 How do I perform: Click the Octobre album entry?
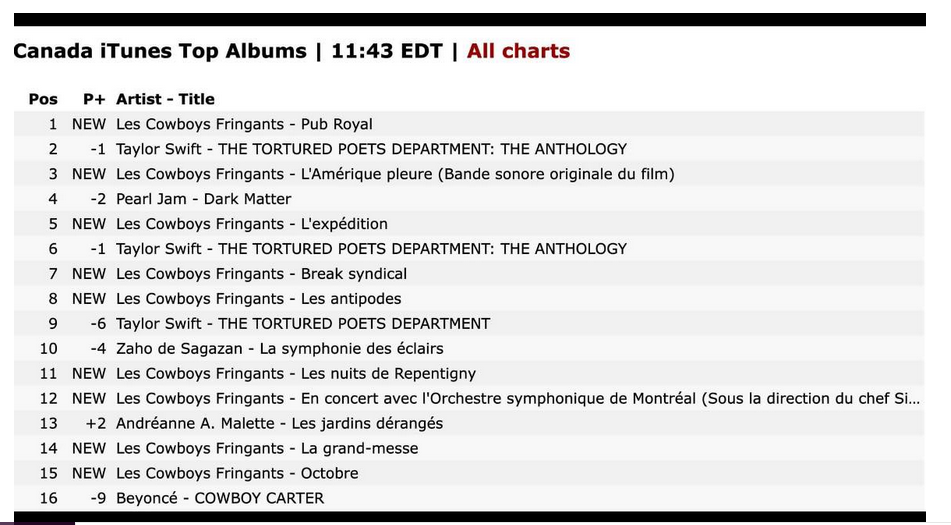(237, 474)
